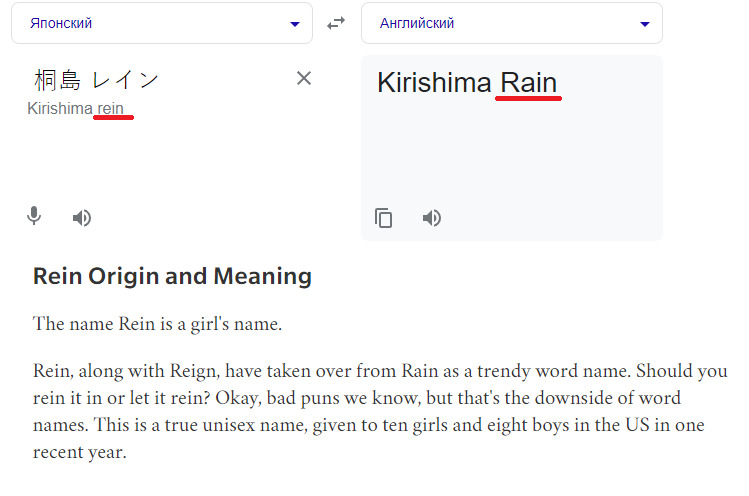Start voice input with the microphone
This screenshot has height=496, width=749.
34,216
